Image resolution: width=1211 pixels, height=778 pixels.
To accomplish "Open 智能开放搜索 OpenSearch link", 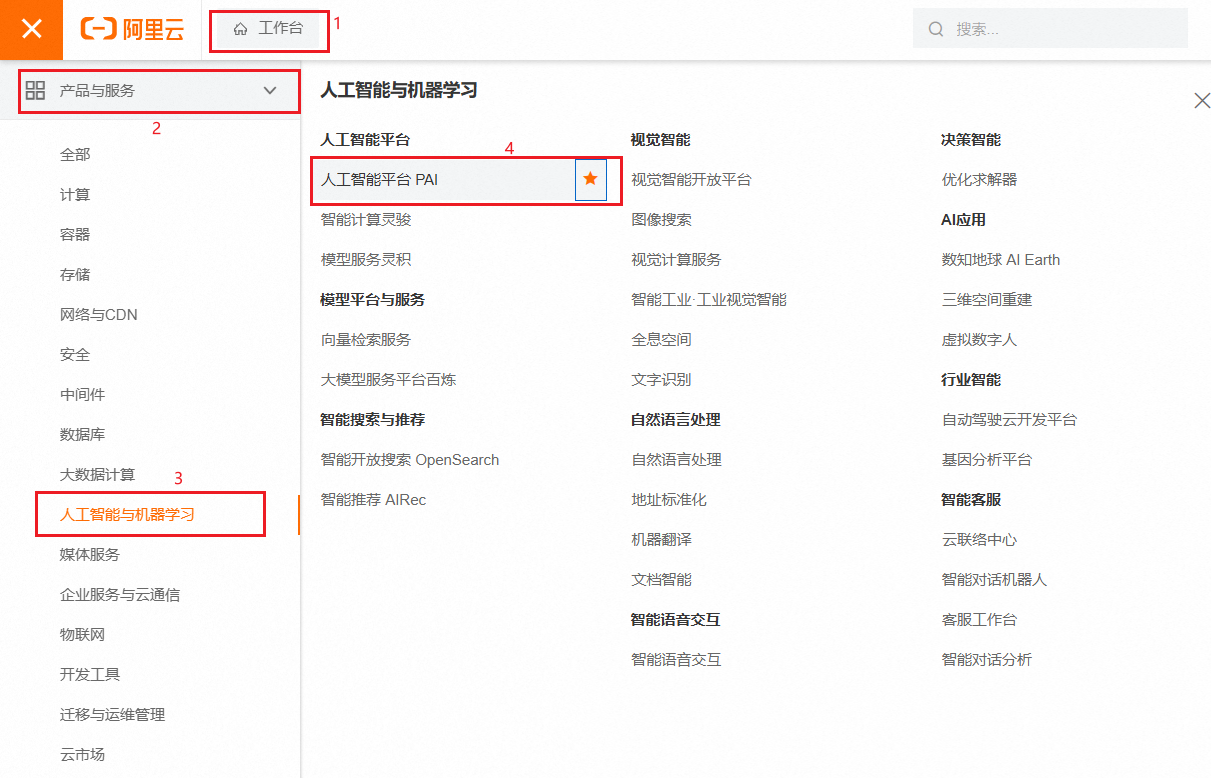I will point(410,460).
